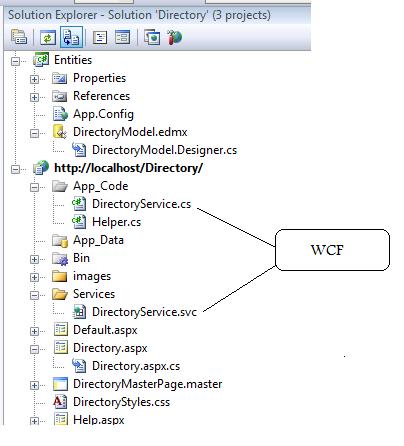Viewport: 404px width, 446px height.
Task: Click the Helper.cs file icon
Action: pyautogui.click(x=79, y=222)
